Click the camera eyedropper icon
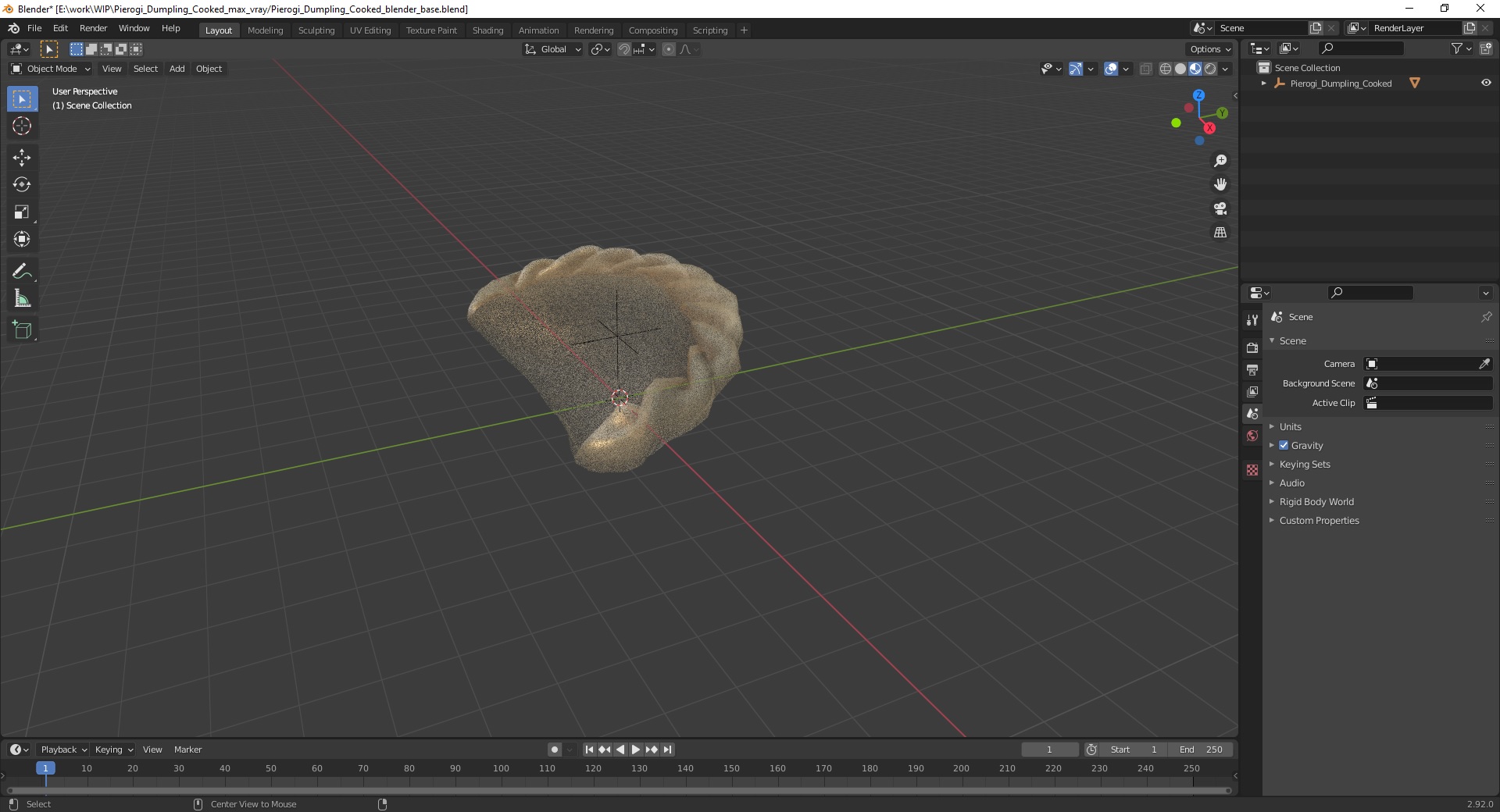Viewport: 1500px width, 812px height. click(x=1484, y=364)
